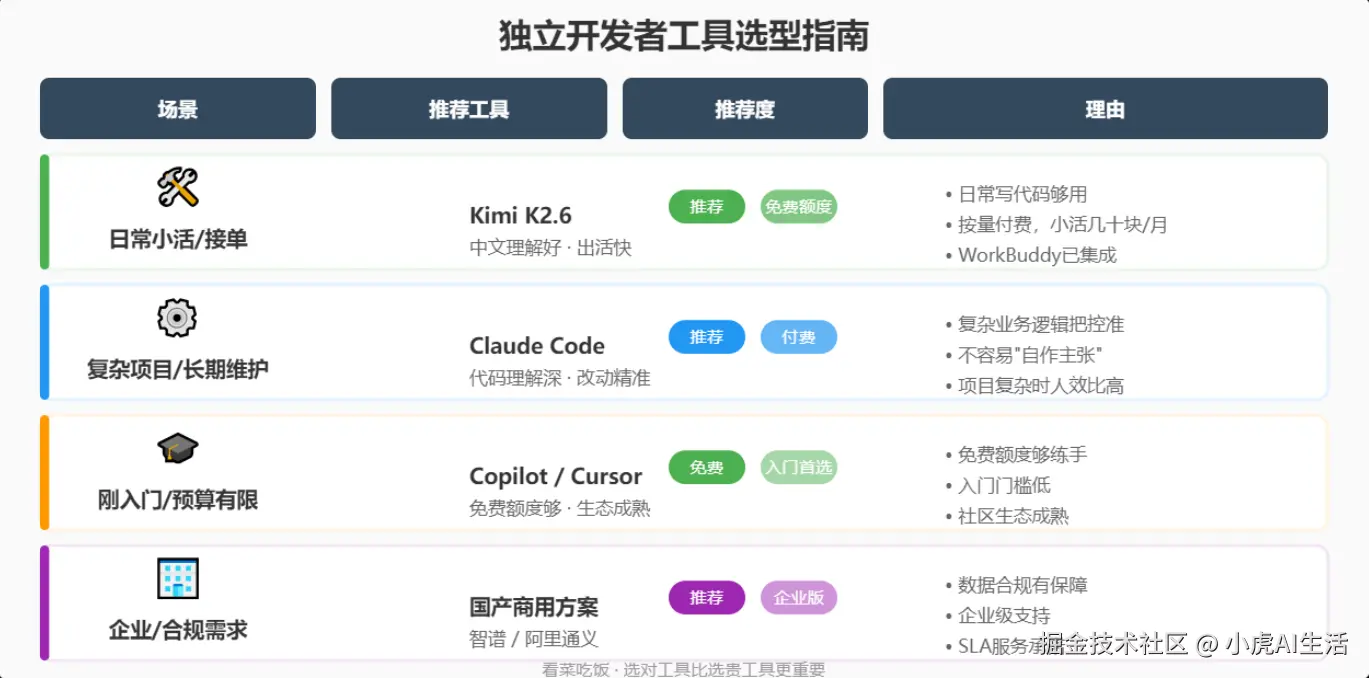Image resolution: width=1369 pixels, height=678 pixels.
Task: Click the 中文理解好 · 出活快 subtitle
Action: tap(550, 248)
